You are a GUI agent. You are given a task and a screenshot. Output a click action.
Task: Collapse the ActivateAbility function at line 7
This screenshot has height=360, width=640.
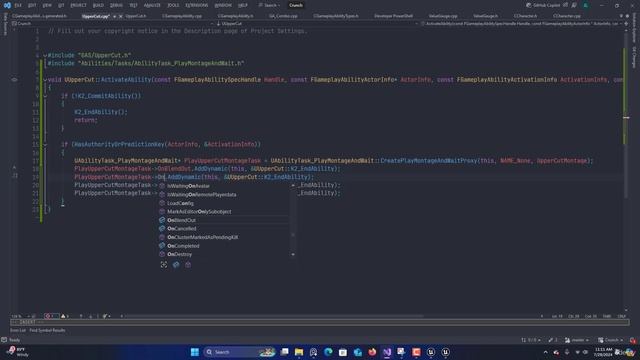tap(45, 80)
